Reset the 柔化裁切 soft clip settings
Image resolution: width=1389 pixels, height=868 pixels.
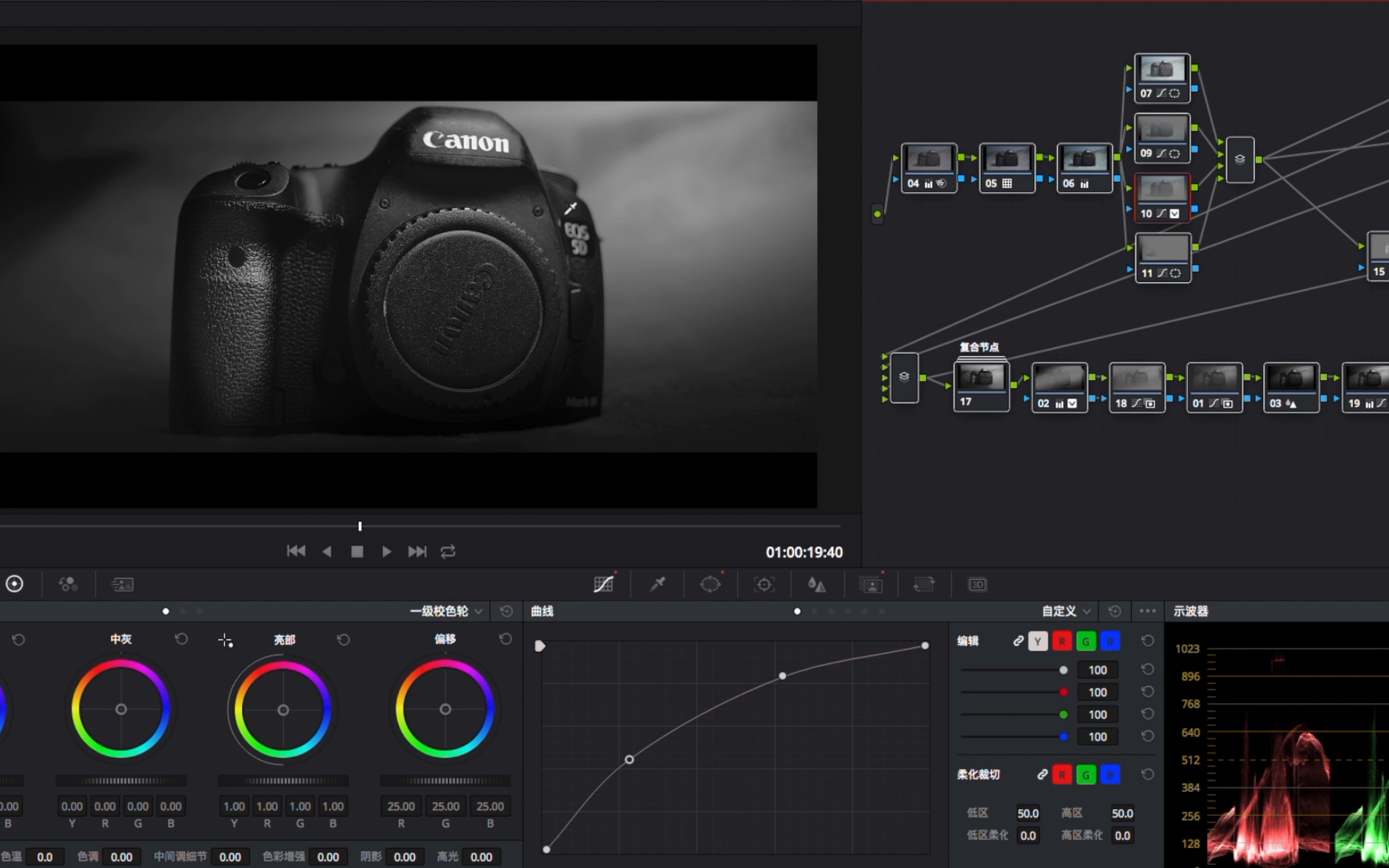1147,775
